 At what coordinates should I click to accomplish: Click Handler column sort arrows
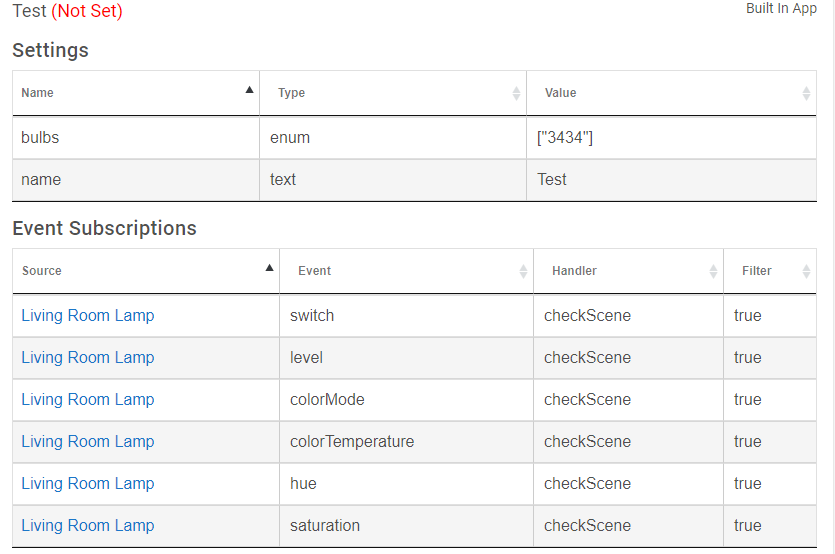[713, 271]
